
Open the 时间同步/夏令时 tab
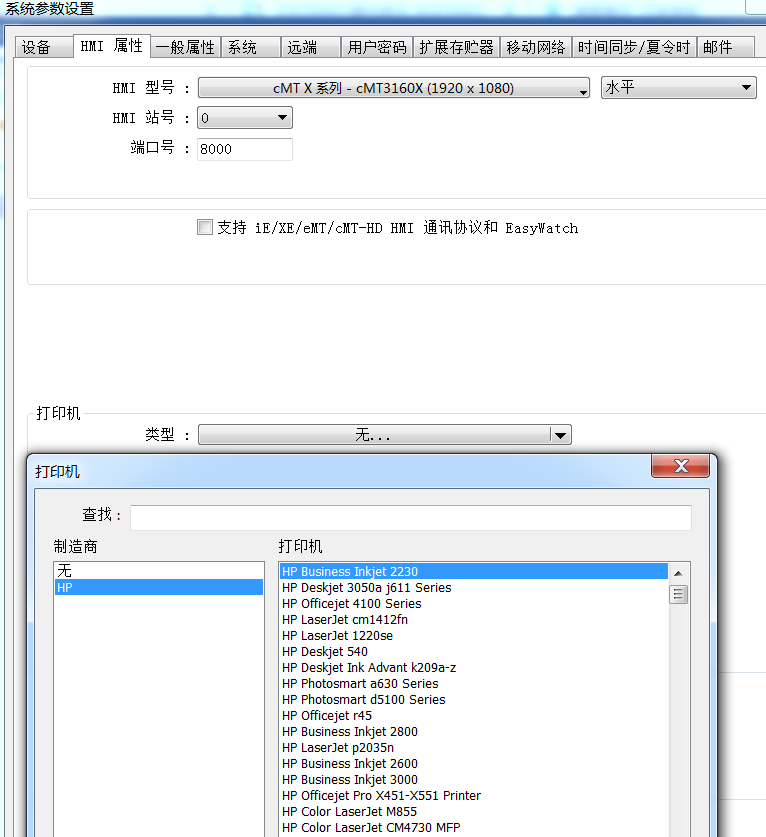(634, 47)
